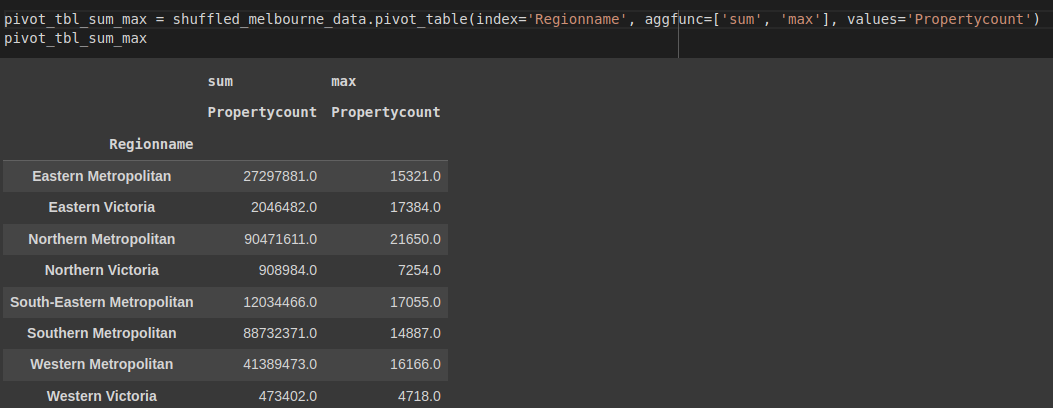Select the Eastern Victoria row label
The height and width of the screenshot is (408, 1053).
(101, 207)
